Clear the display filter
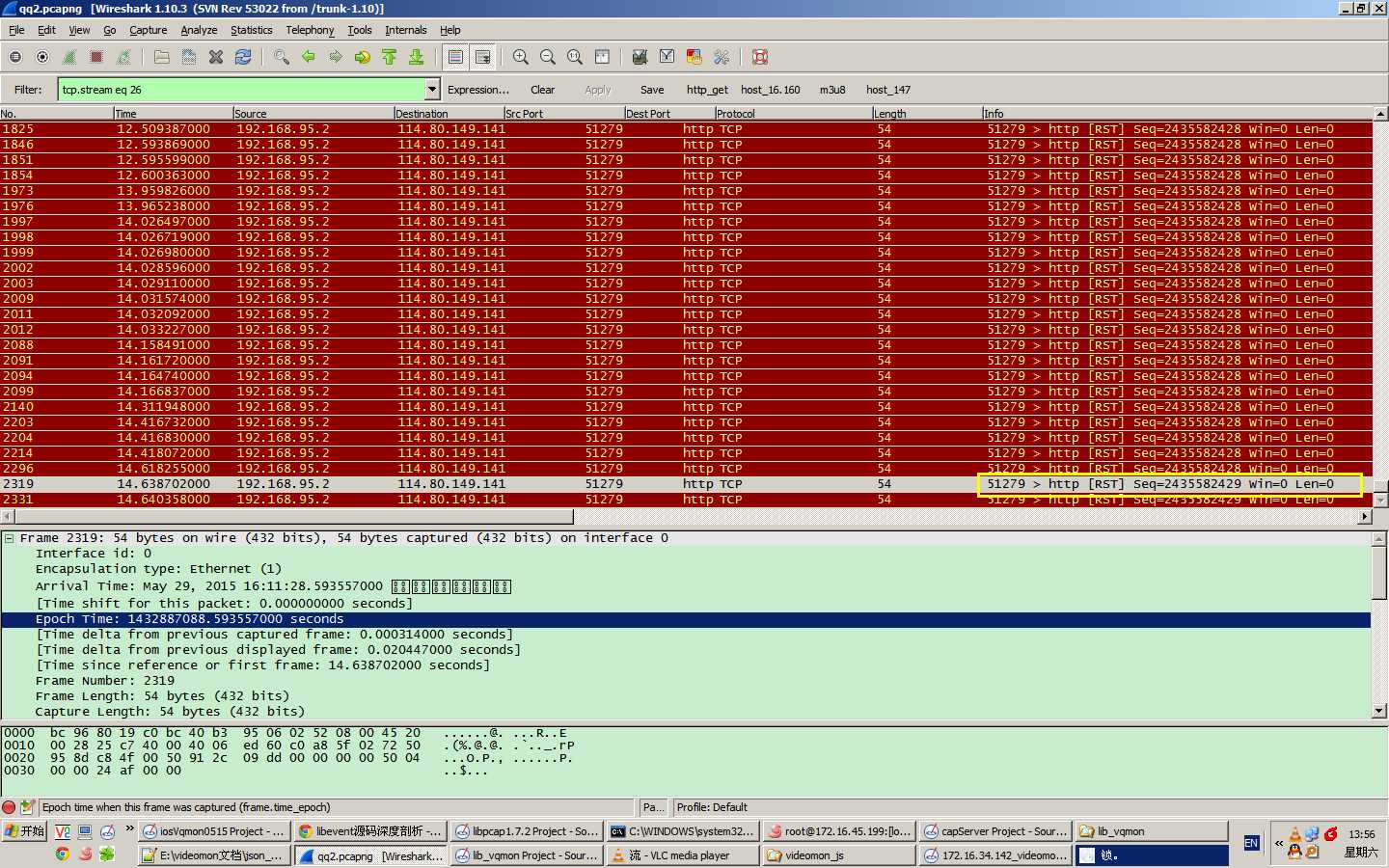This screenshot has width=1389, height=868. pyautogui.click(x=542, y=90)
